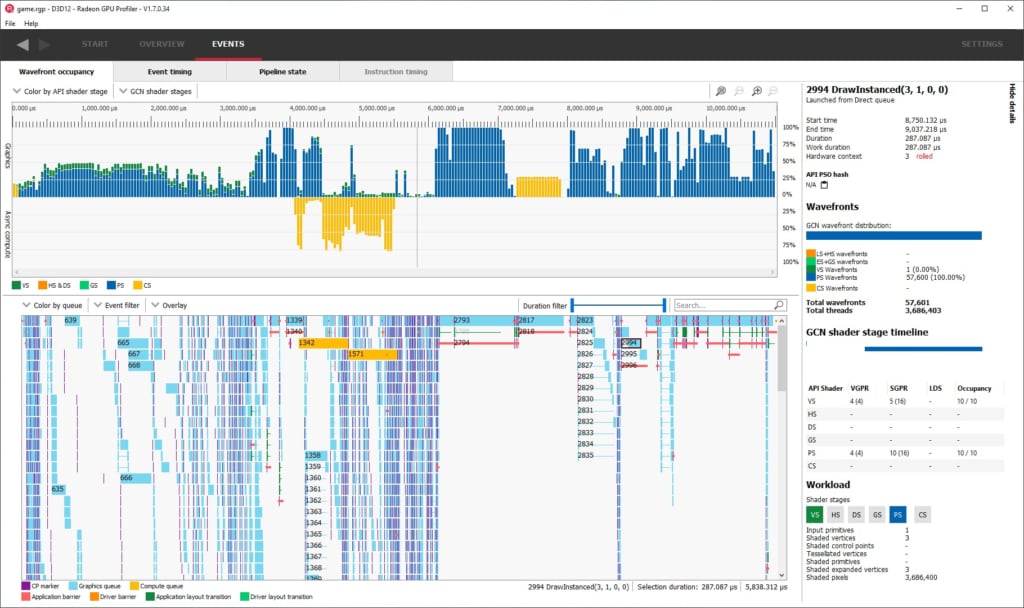Click the forward navigation arrow
The height and width of the screenshot is (608, 1024).
coord(44,44)
